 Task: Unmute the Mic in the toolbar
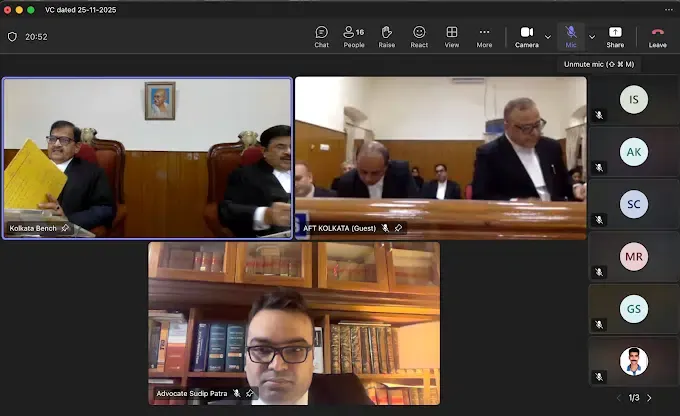tap(571, 37)
